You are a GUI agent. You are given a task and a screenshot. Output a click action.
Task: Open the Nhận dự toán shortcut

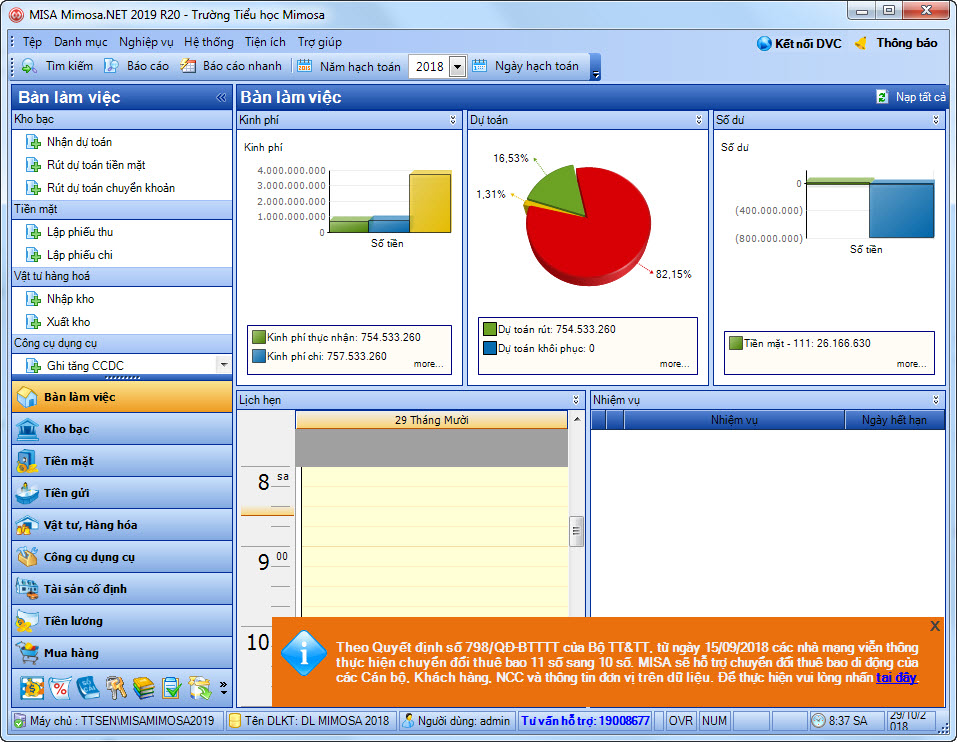(x=79, y=142)
